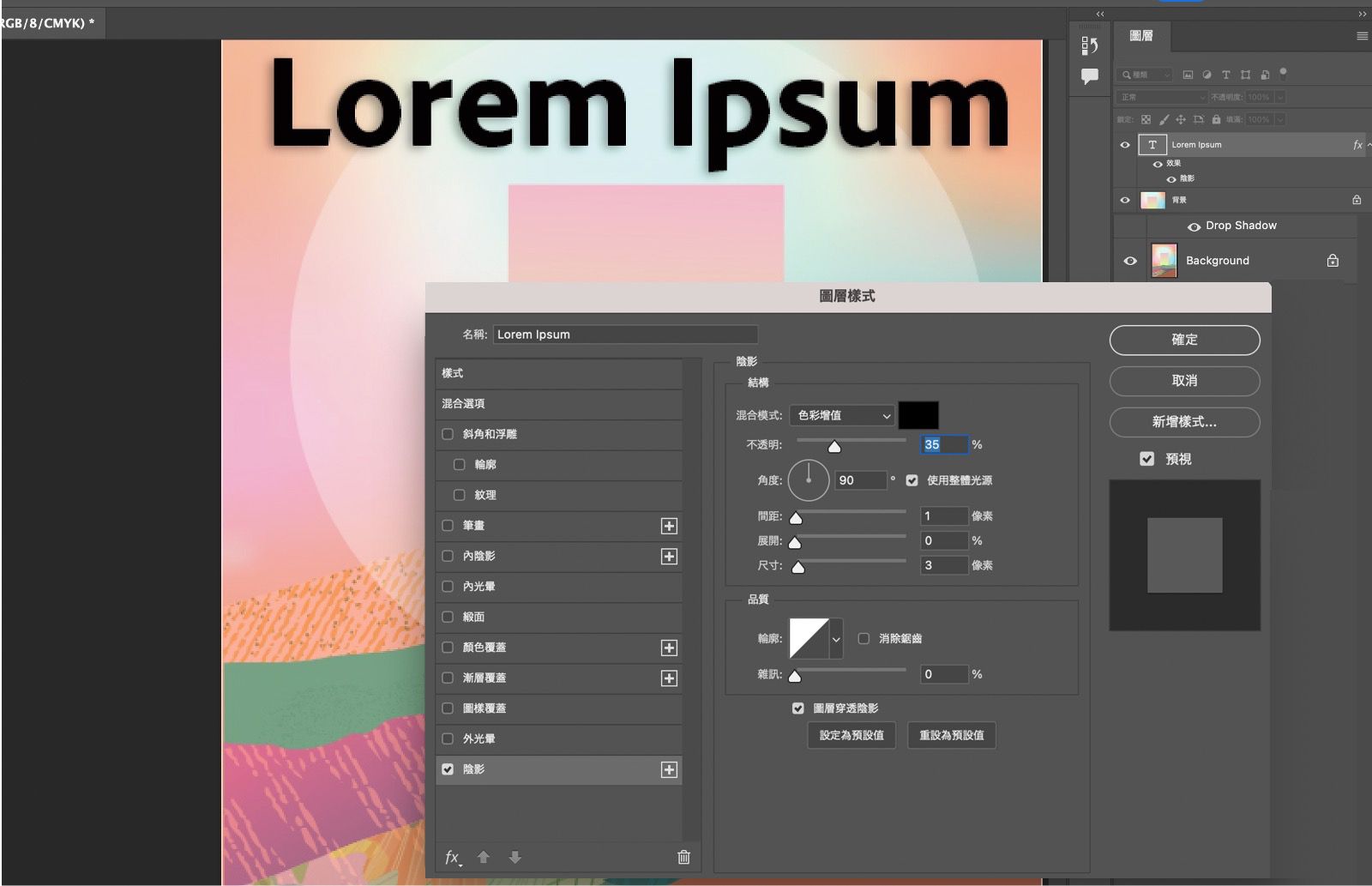Open the layer 不透明度 opacity dropdown arrow

coord(1280,97)
